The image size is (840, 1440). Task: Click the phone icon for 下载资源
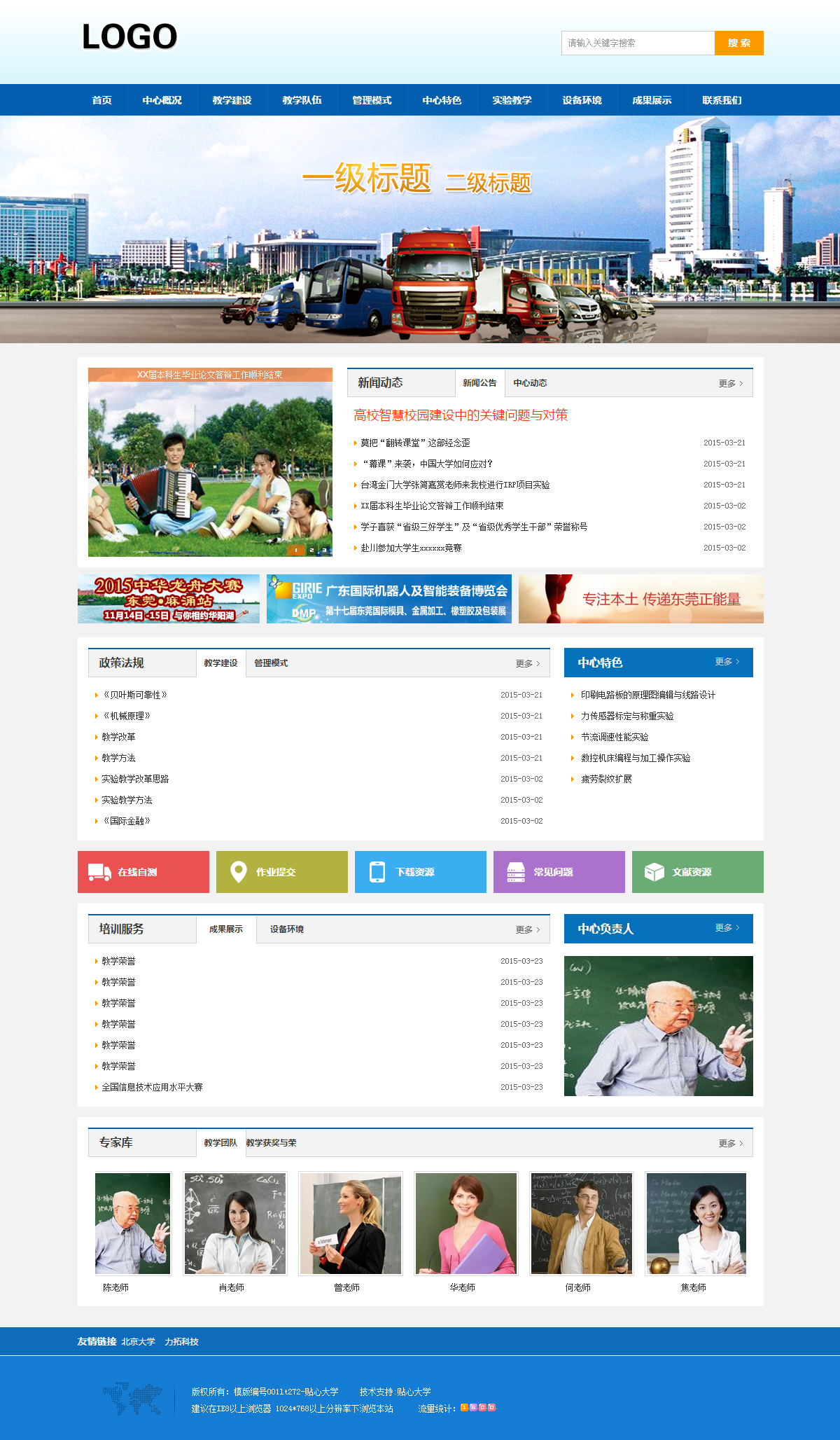(377, 872)
